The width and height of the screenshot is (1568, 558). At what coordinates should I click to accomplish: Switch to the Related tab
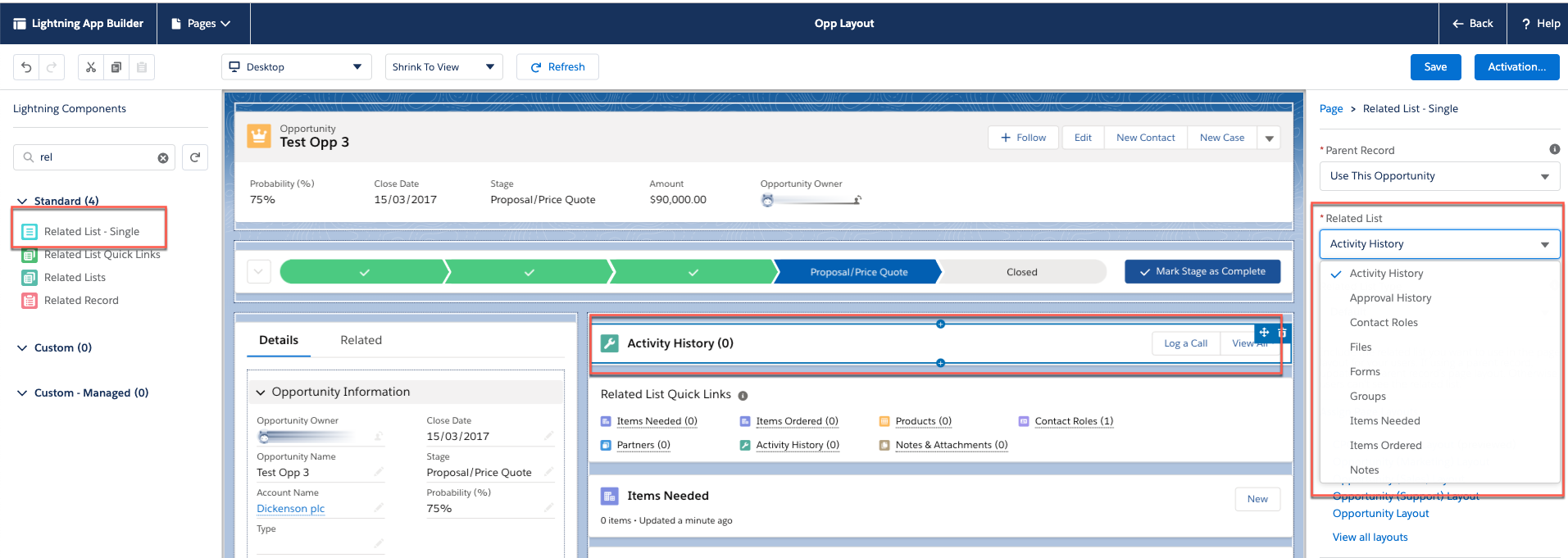(361, 340)
